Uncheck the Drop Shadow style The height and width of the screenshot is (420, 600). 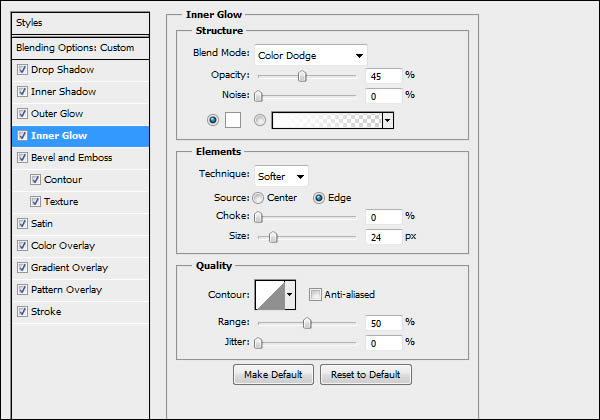(x=23, y=70)
